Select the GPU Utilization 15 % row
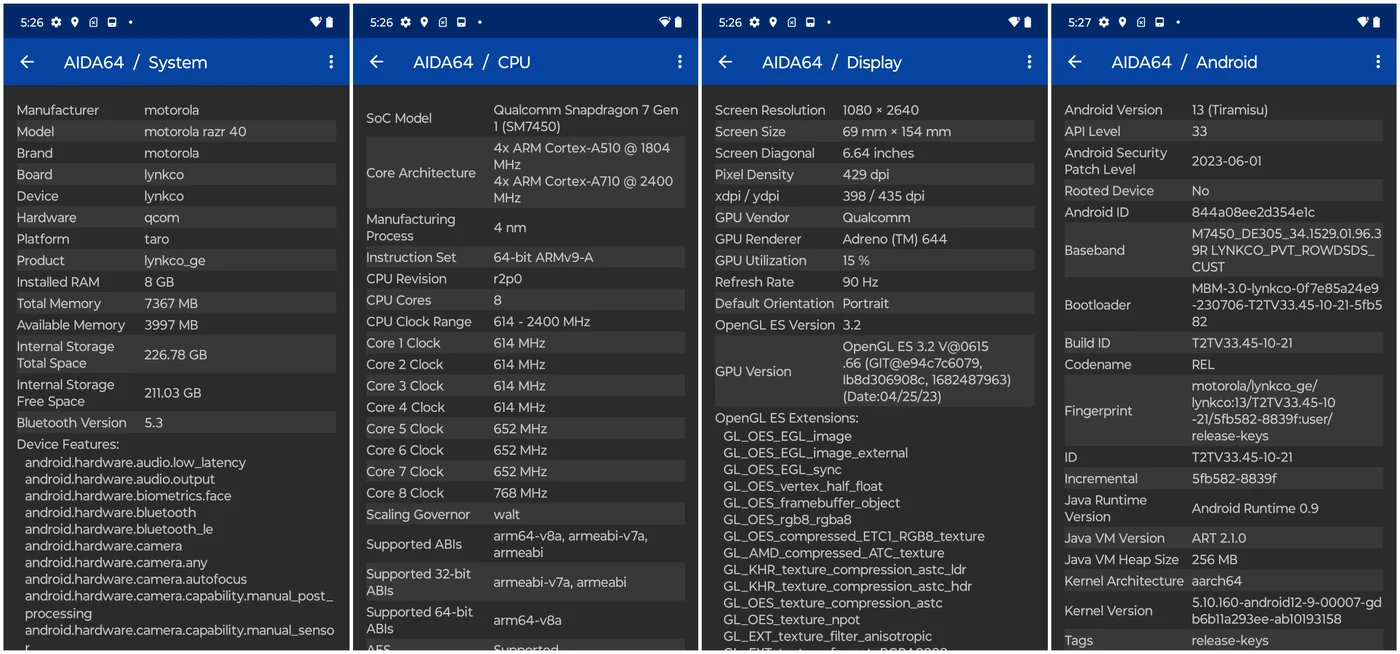1400x654 pixels. tap(873, 260)
